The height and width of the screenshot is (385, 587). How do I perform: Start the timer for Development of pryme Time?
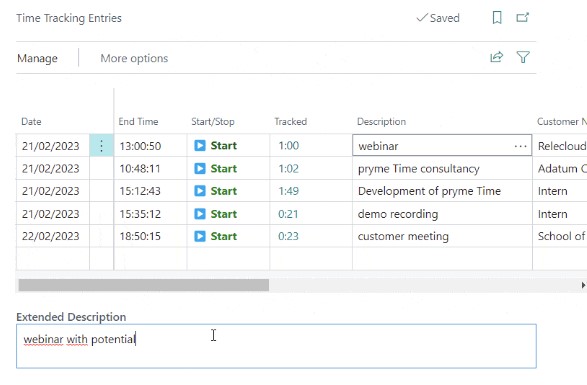[x=216, y=191]
